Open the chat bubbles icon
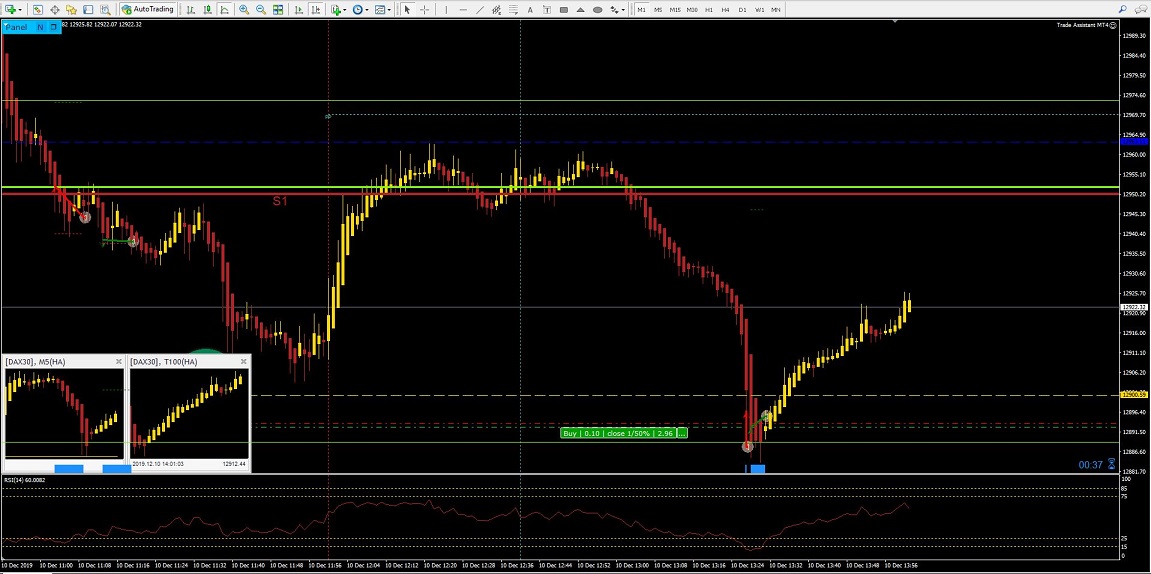This screenshot has height=574, width=1151. pos(1140,10)
